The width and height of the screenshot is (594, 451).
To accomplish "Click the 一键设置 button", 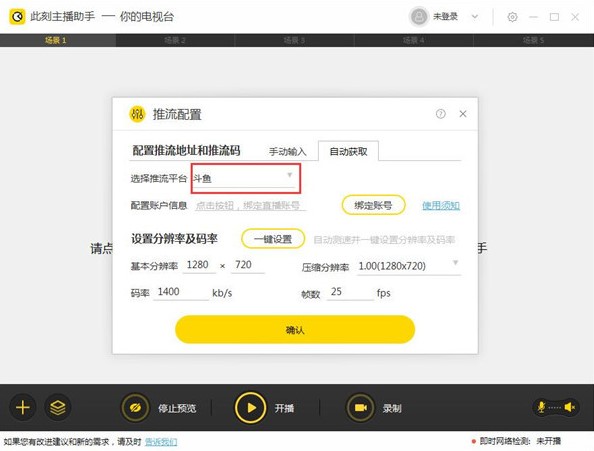I will pos(273,239).
